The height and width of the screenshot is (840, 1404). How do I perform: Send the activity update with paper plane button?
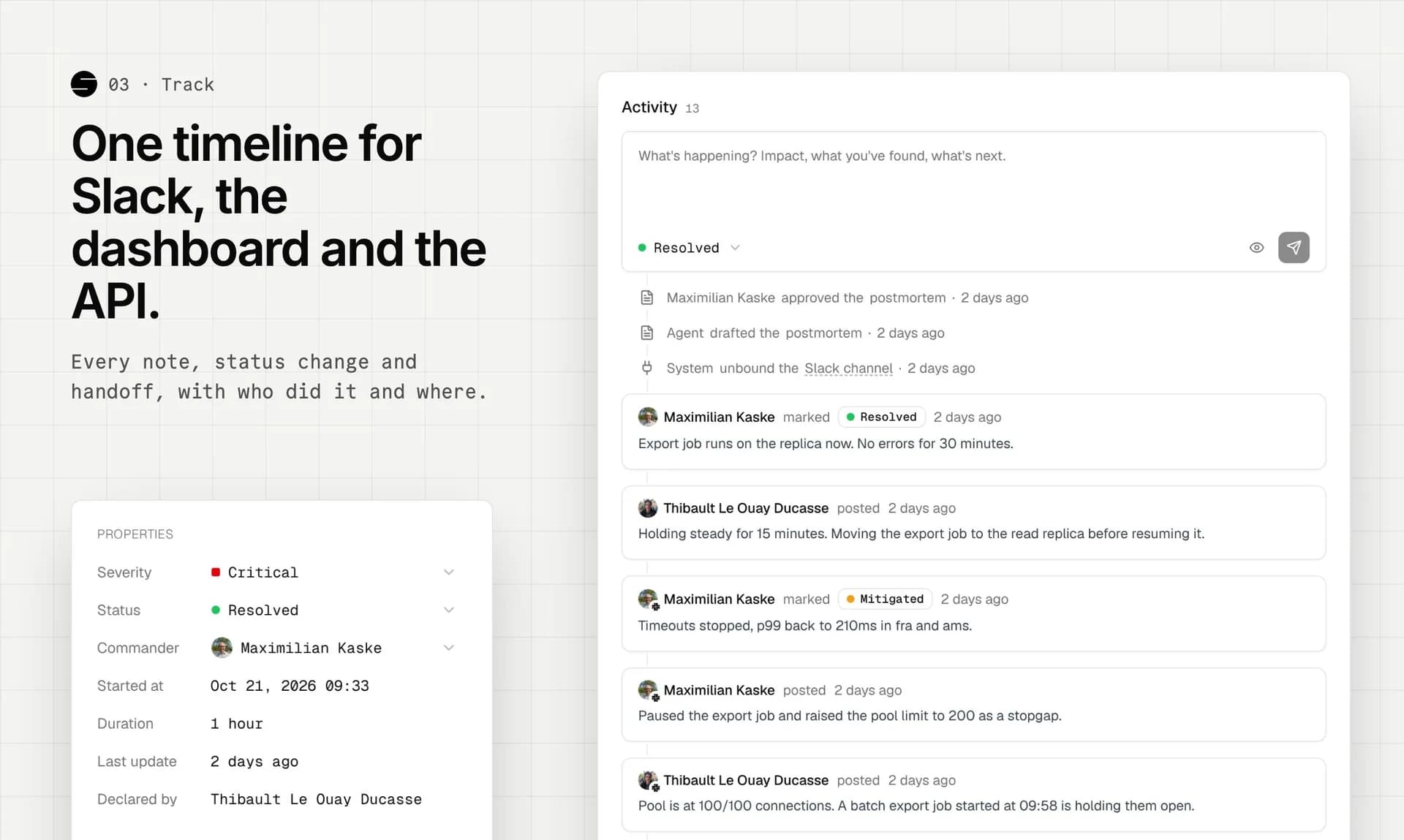tap(1294, 247)
